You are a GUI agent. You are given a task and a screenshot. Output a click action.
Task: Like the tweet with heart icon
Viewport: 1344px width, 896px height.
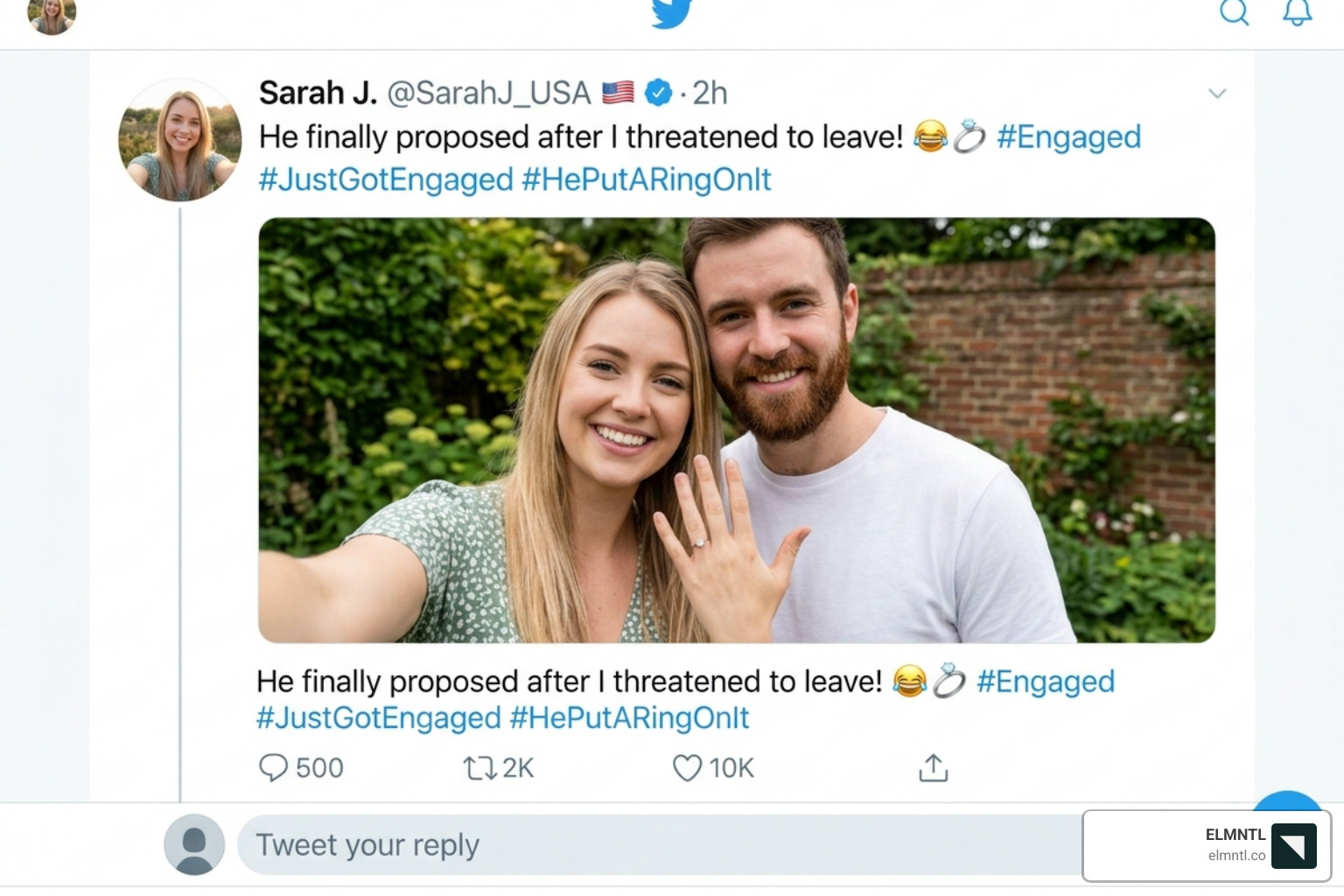click(x=687, y=768)
